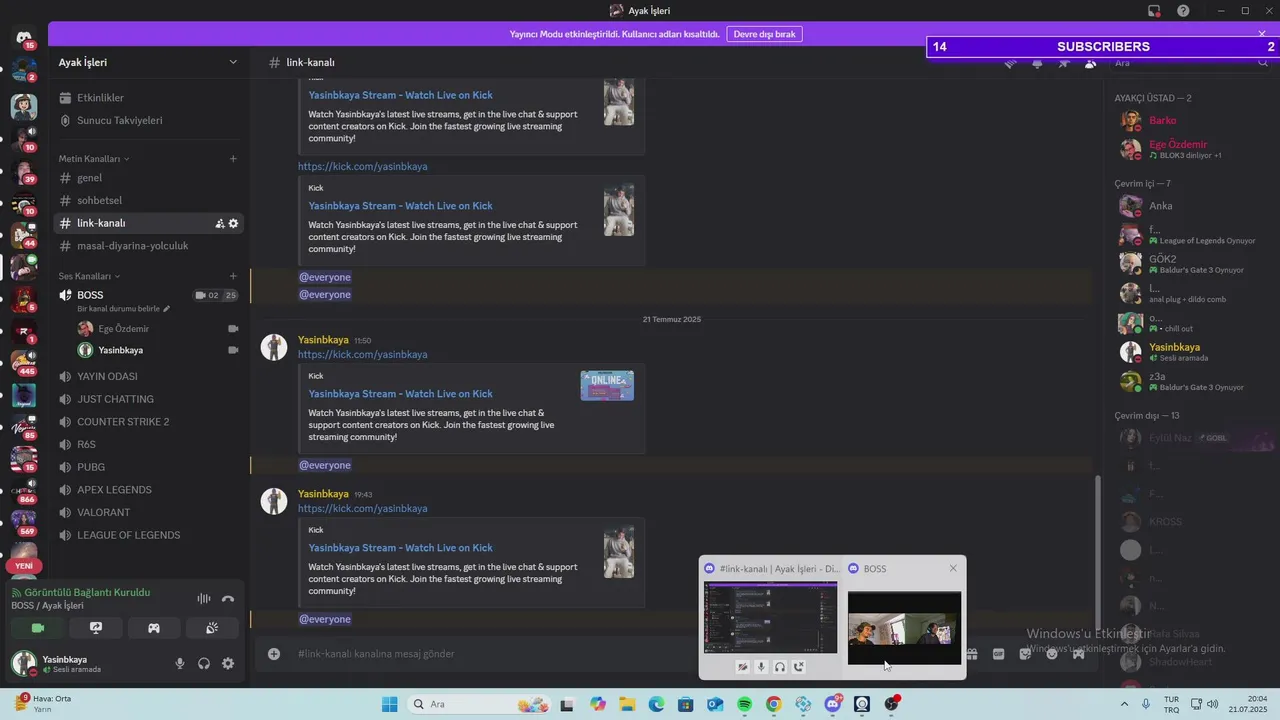
Task: Open the Etkinlikler events page
Action: click(150, 98)
